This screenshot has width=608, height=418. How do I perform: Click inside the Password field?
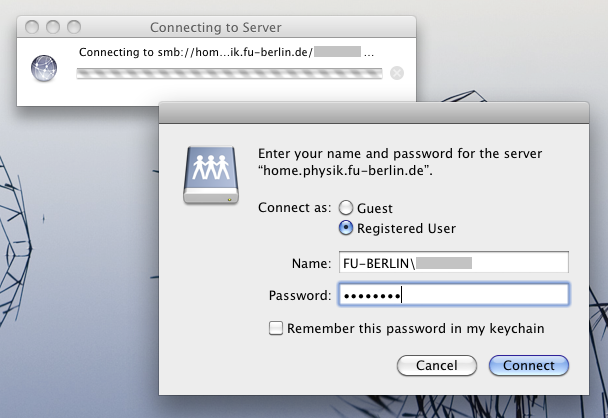pos(454,295)
